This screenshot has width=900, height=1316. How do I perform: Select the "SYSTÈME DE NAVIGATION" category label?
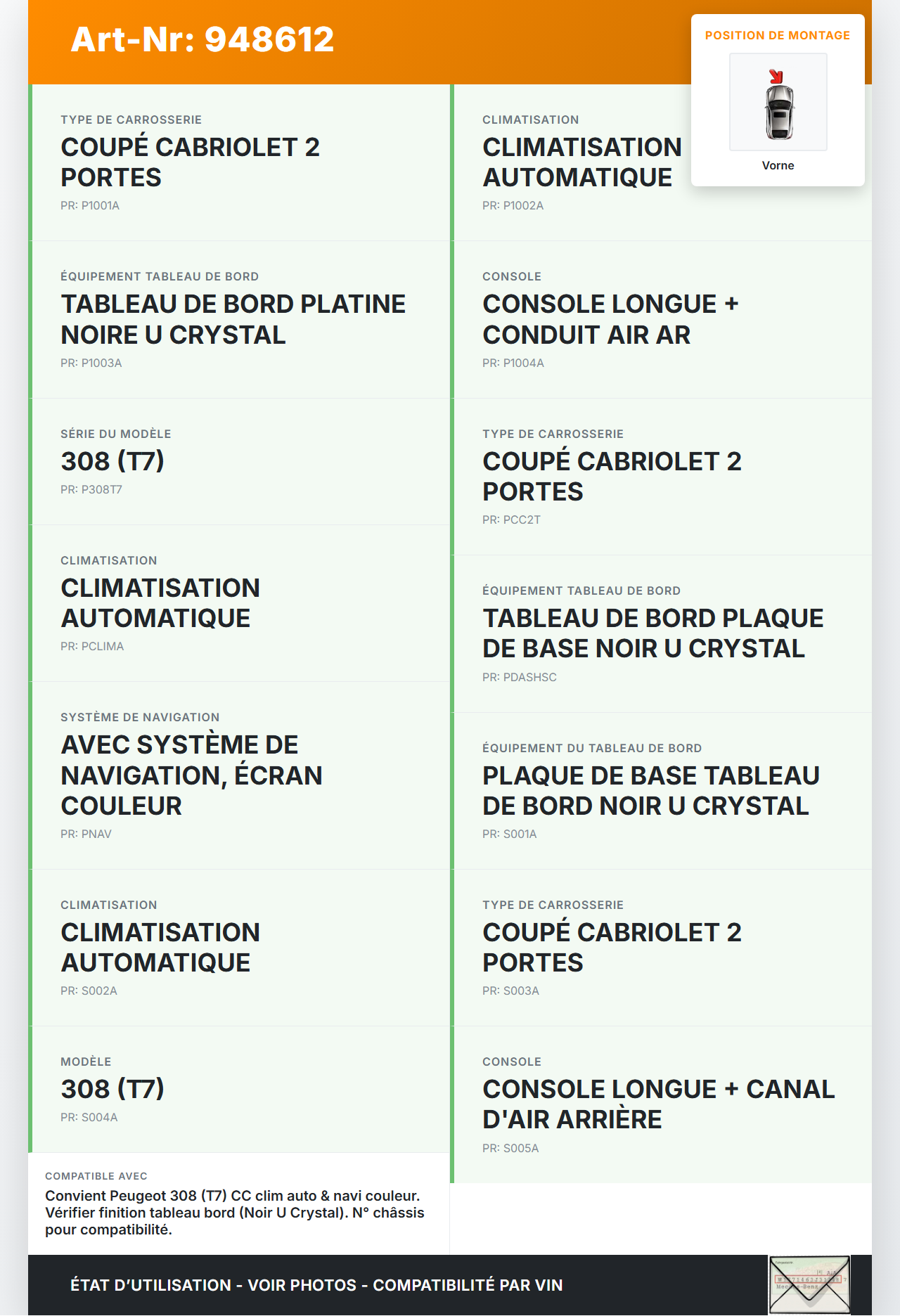(x=140, y=717)
